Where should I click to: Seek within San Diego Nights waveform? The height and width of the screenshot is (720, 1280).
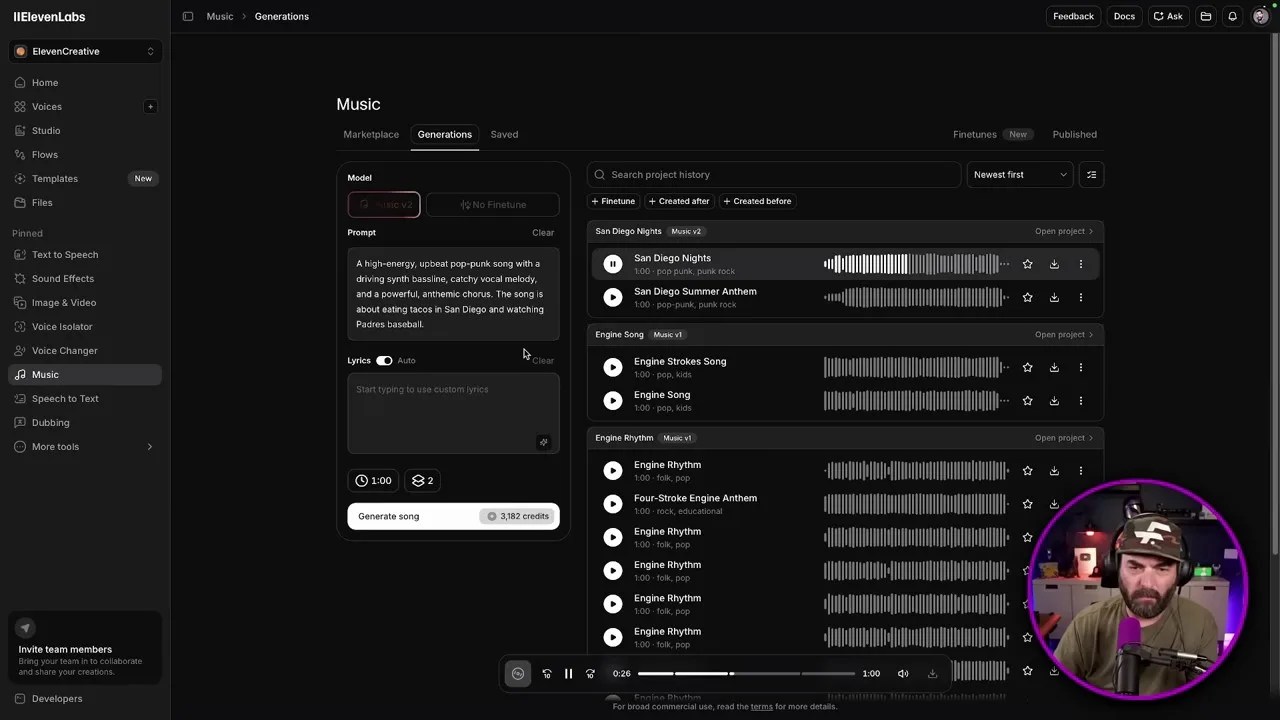click(x=916, y=264)
